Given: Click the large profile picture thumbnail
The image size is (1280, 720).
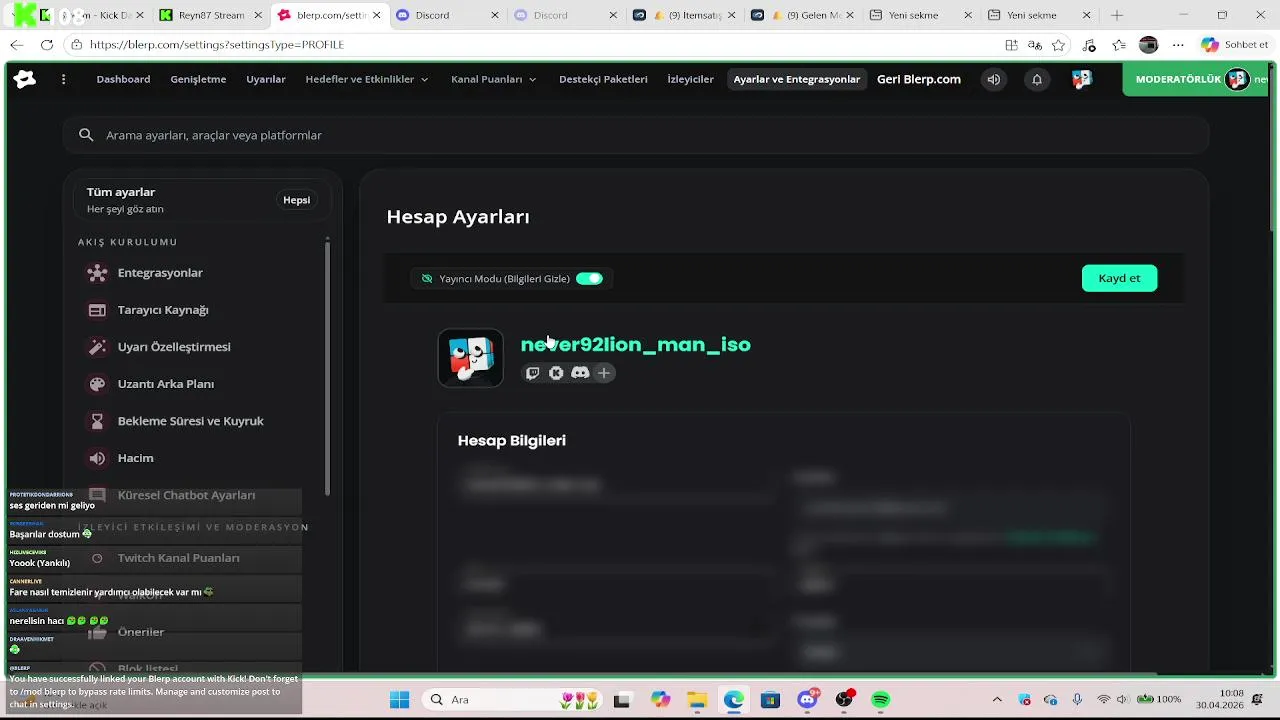Looking at the screenshot, I should coord(471,358).
